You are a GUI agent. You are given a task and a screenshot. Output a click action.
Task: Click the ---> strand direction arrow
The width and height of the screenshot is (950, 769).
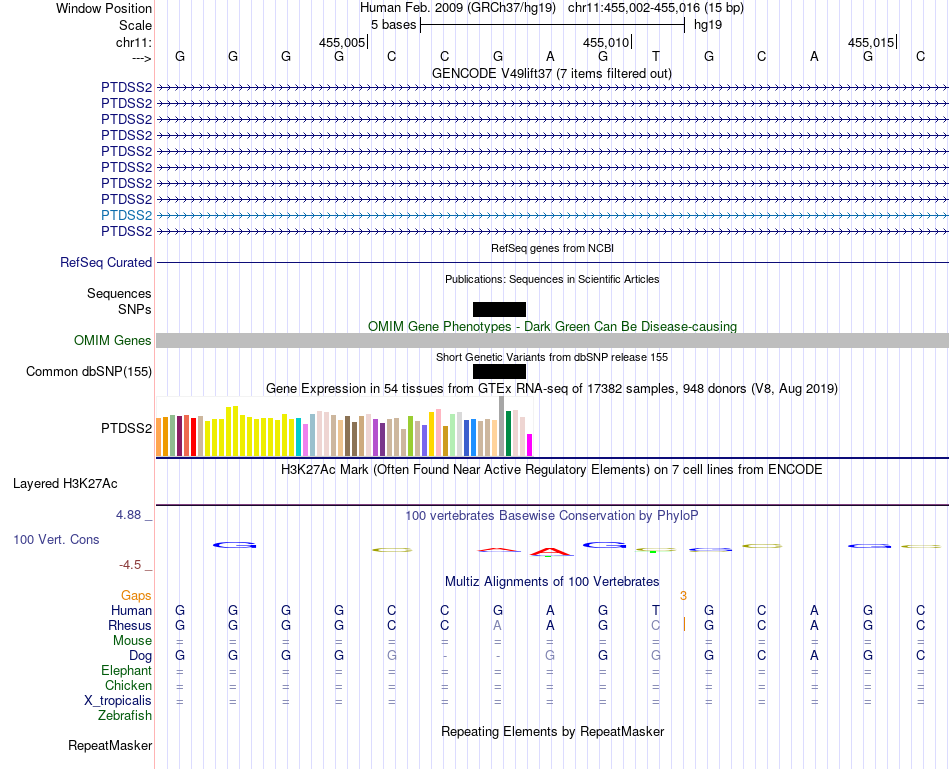(x=141, y=58)
